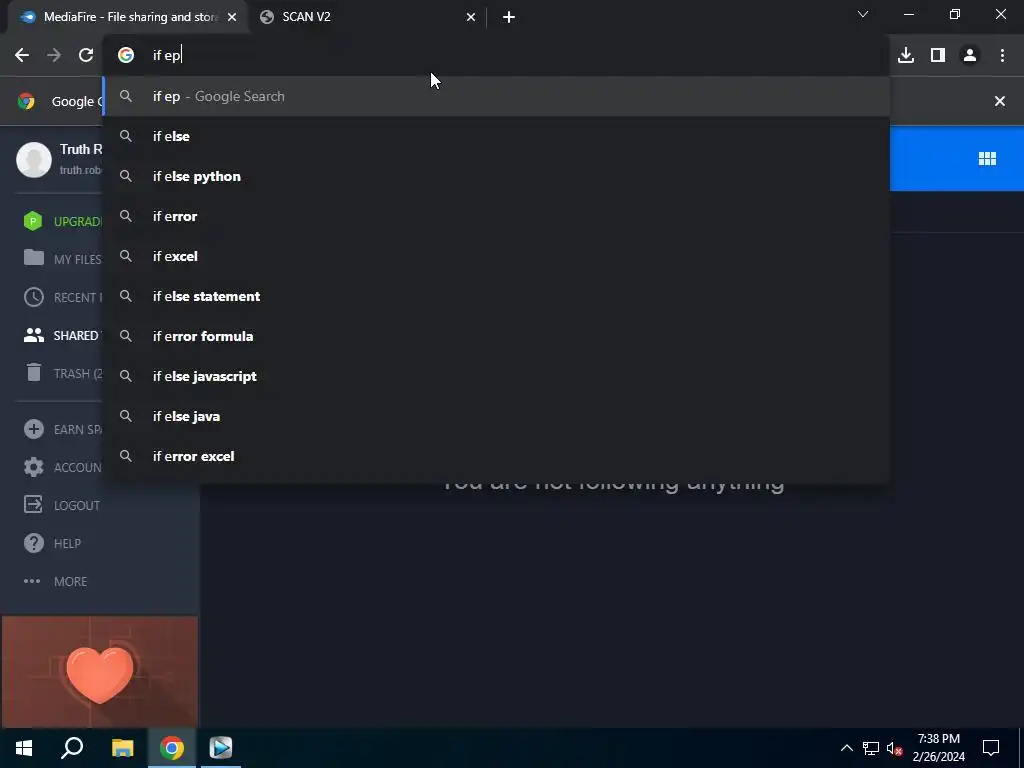Open the notification center icon
The width and height of the screenshot is (1024, 768).
coord(991,748)
